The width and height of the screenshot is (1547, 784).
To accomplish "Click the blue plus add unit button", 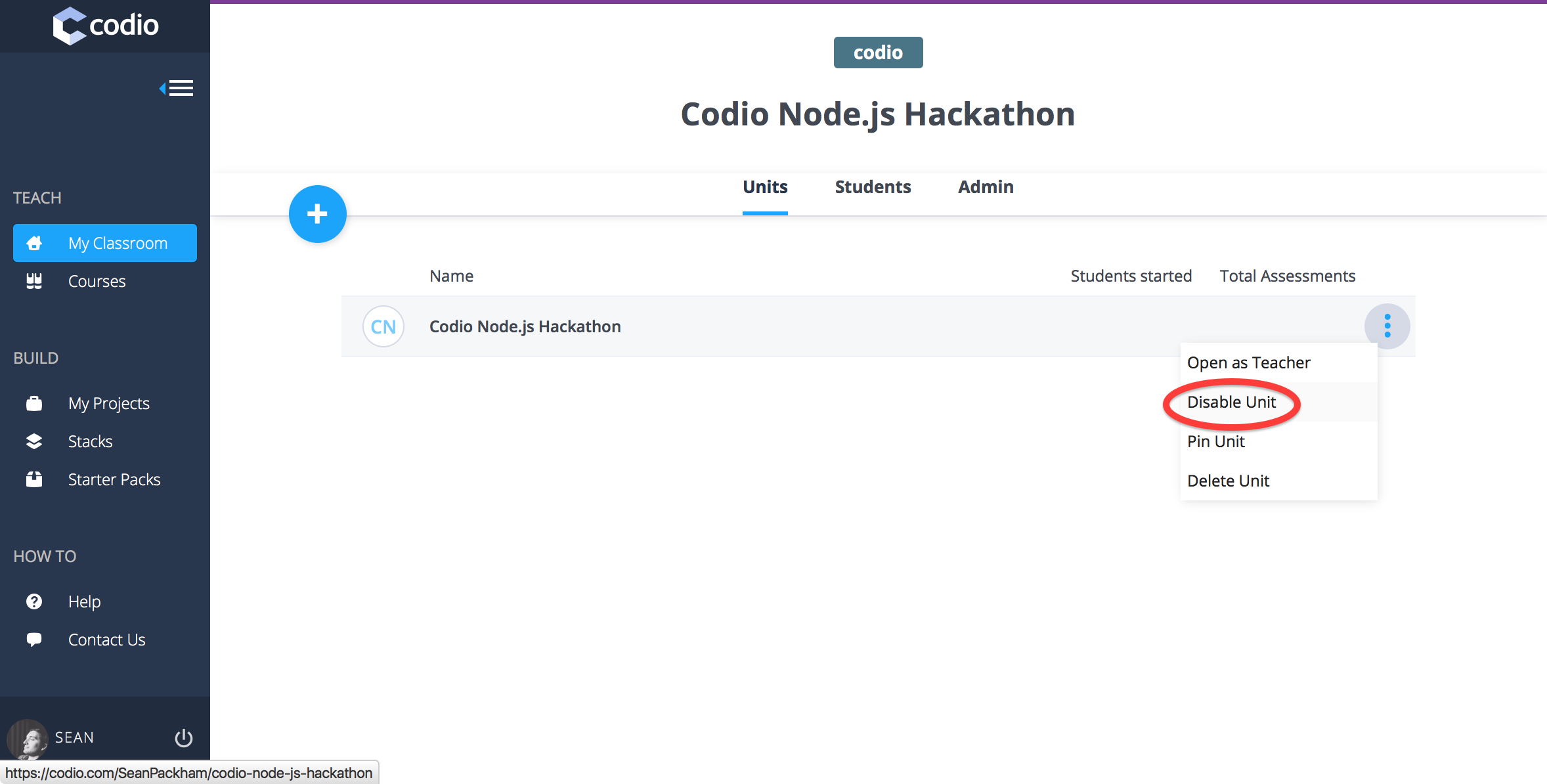I will click(318, 214).
